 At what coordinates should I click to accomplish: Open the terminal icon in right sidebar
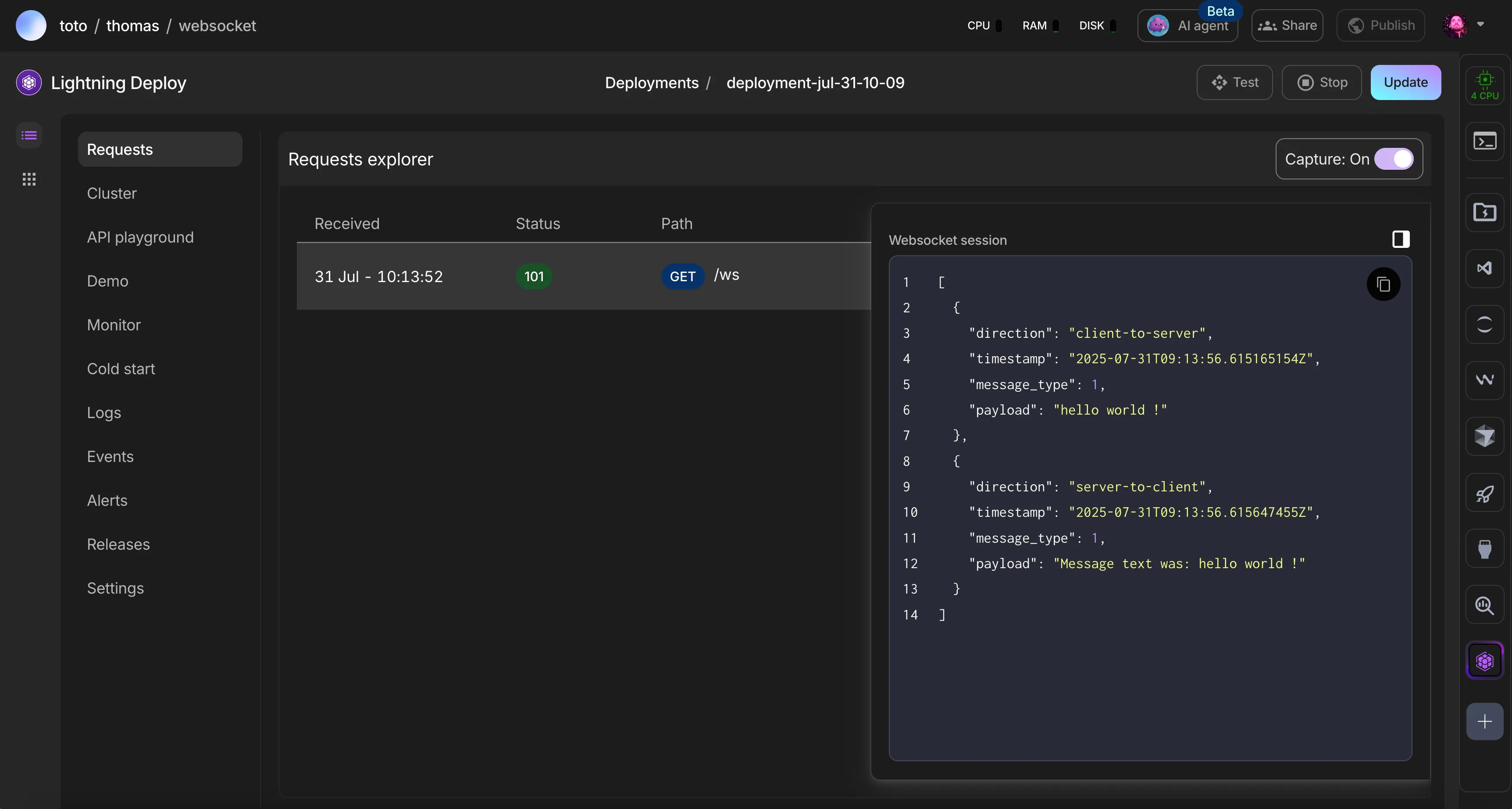[1484, 141]
